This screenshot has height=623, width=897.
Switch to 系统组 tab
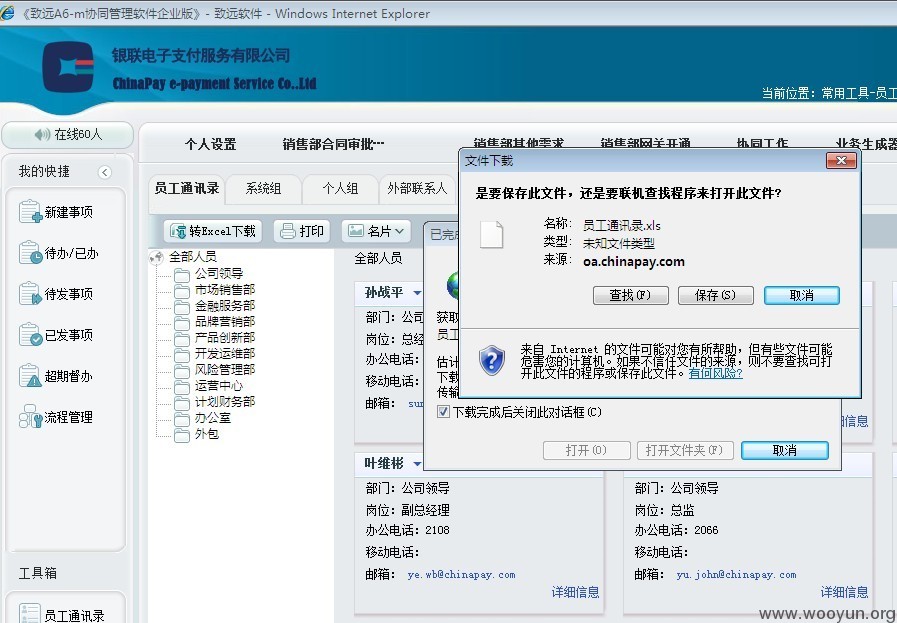click(263, 188)
